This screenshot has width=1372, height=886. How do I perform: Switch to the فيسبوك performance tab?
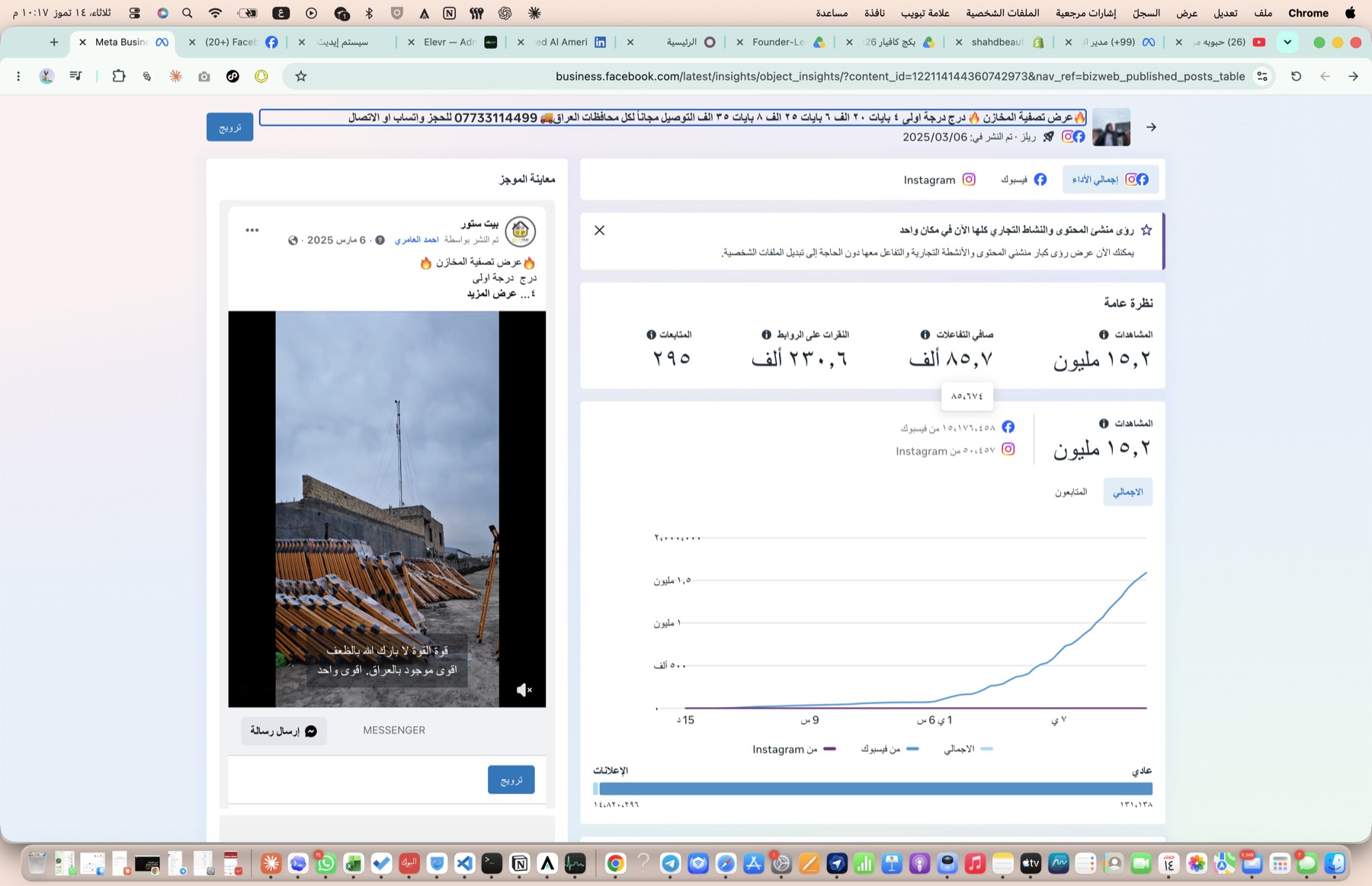coord(1024,180)
